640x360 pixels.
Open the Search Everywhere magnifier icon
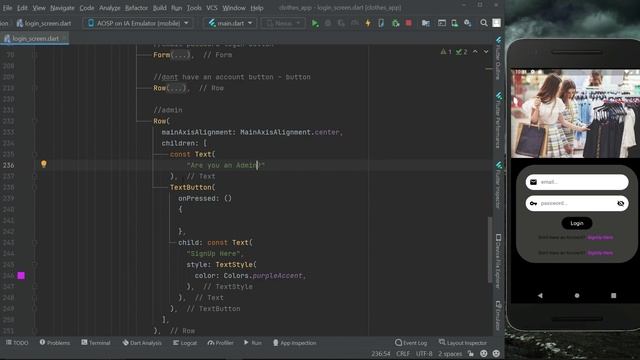[x=484, y=23]
